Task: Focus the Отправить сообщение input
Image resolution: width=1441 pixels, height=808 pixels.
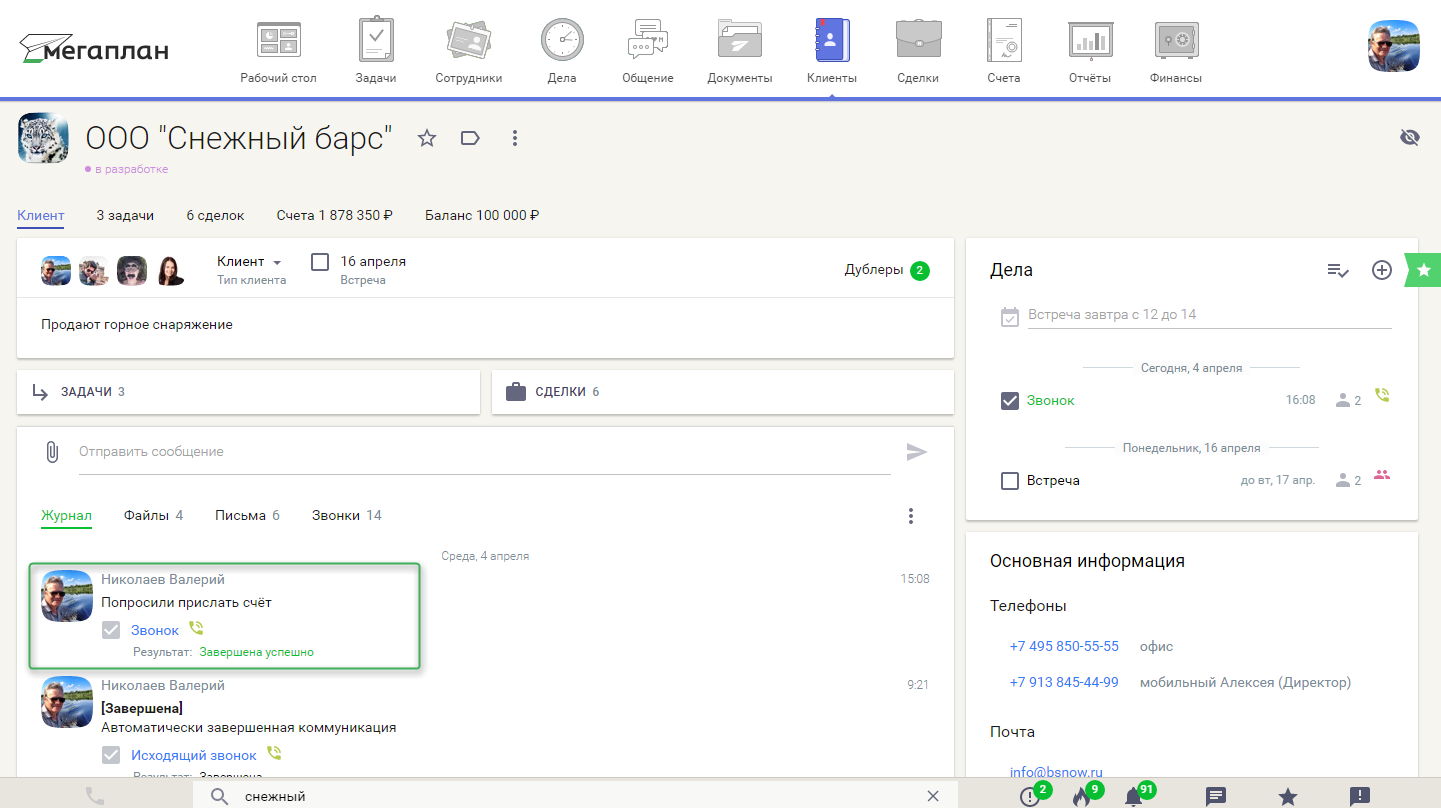Action: click(x=484, y=452)
